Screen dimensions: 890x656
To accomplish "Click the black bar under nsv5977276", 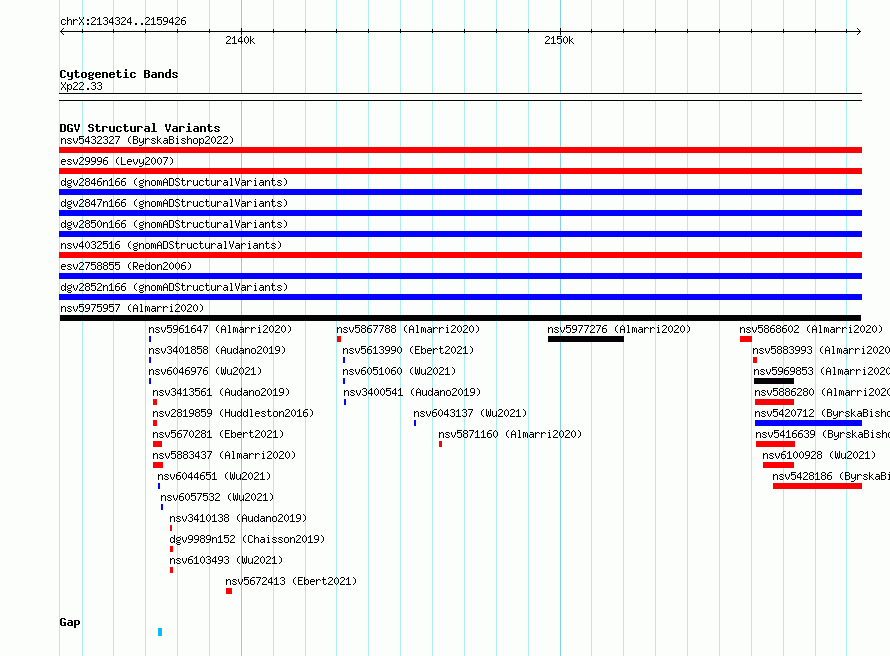I will click(586, 339).
